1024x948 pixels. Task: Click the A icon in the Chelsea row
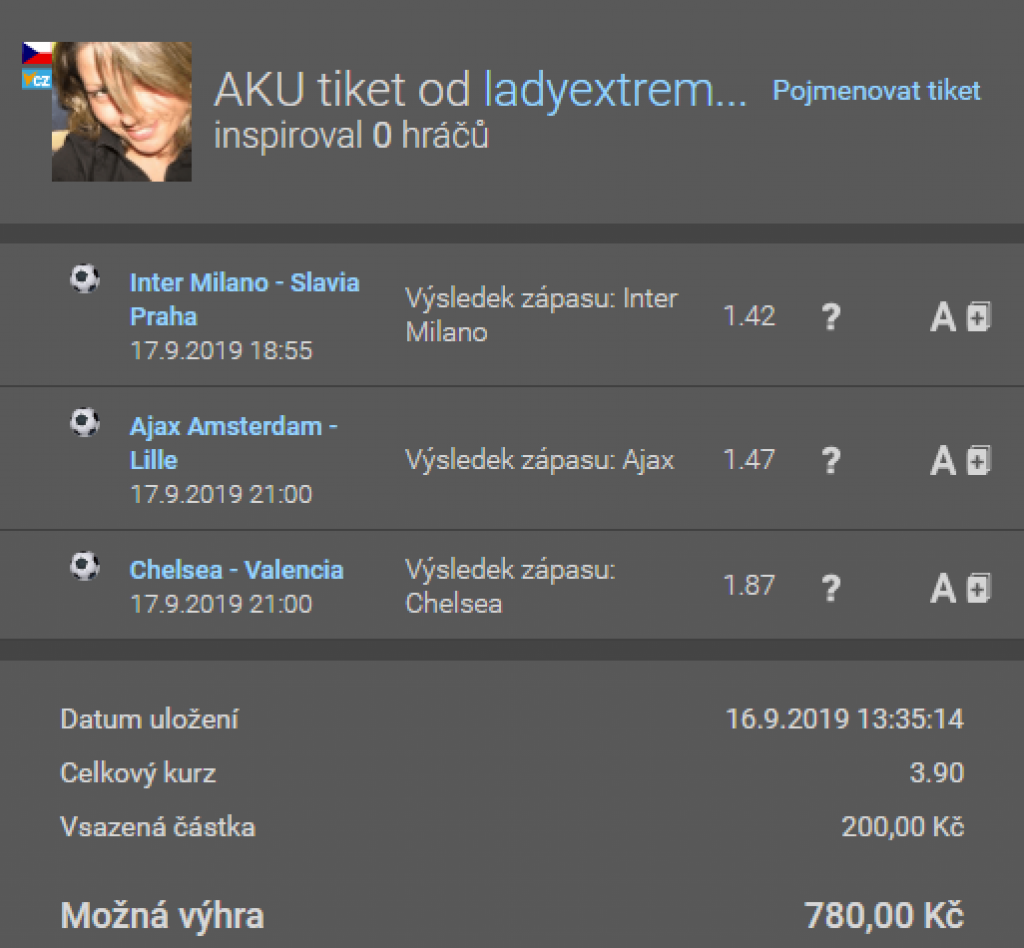942,589
